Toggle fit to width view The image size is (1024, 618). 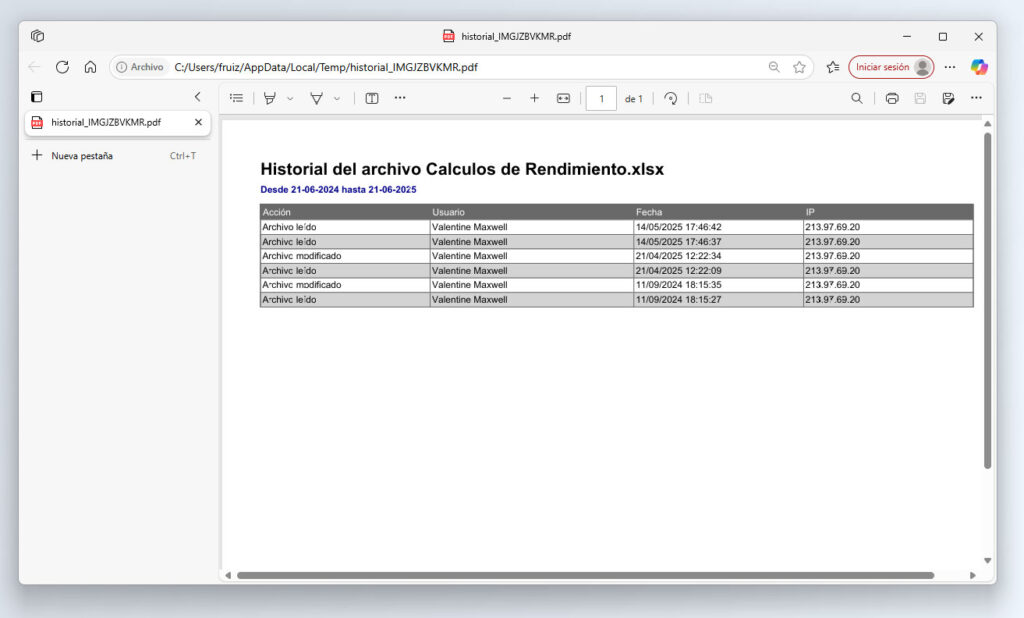click(x=563, y=98)
